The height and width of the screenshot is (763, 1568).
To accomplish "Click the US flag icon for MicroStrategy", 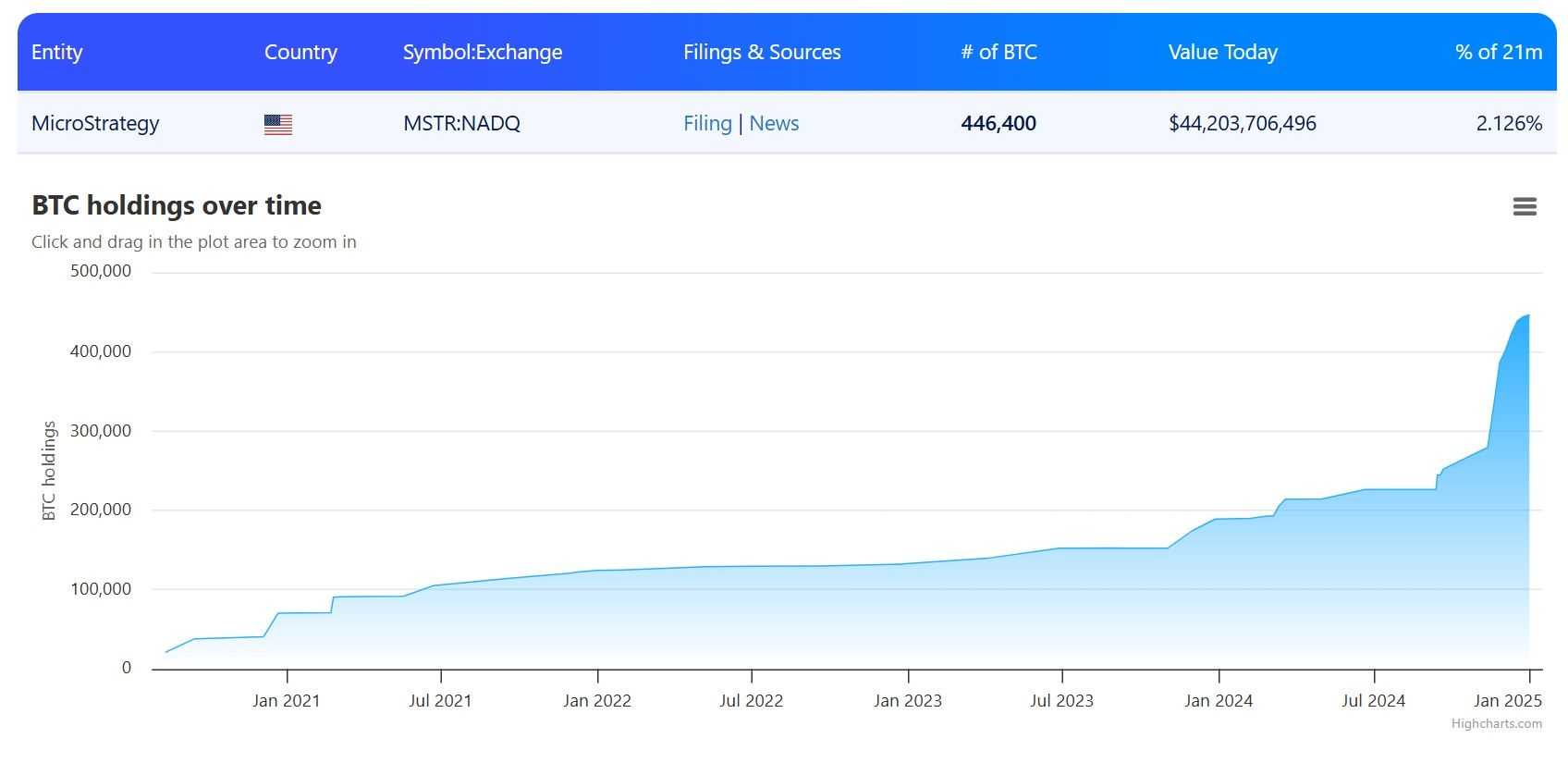I will pyautogui.click(x=278, y=124).
